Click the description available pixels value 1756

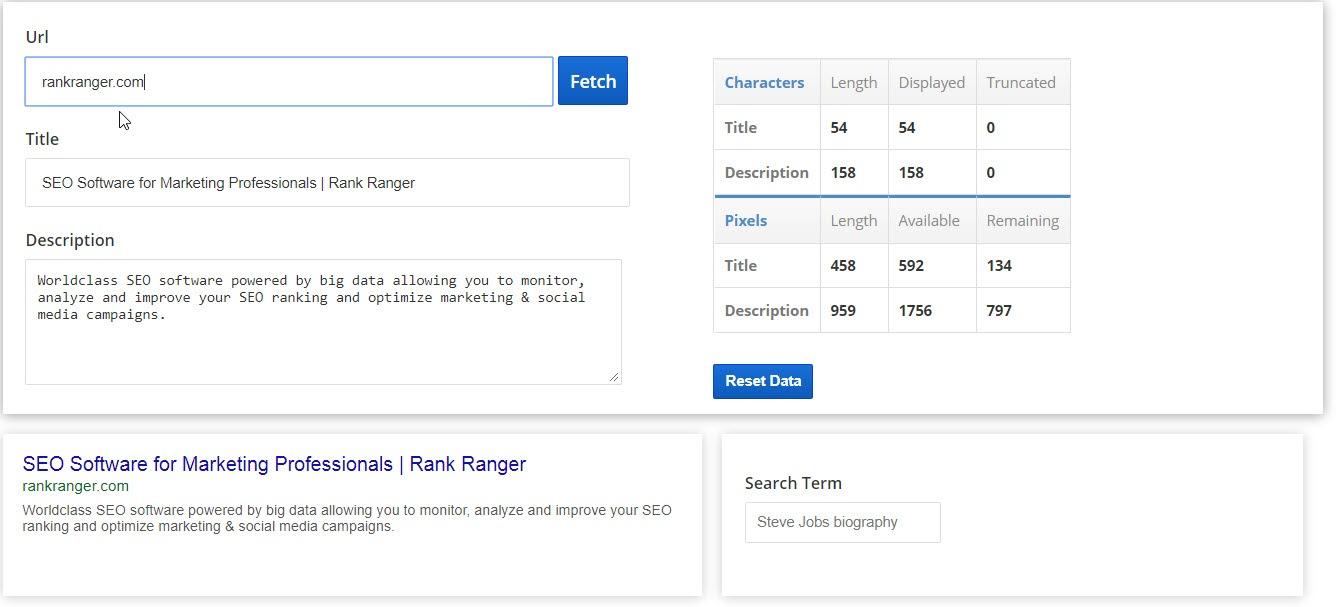coord(915,311)
